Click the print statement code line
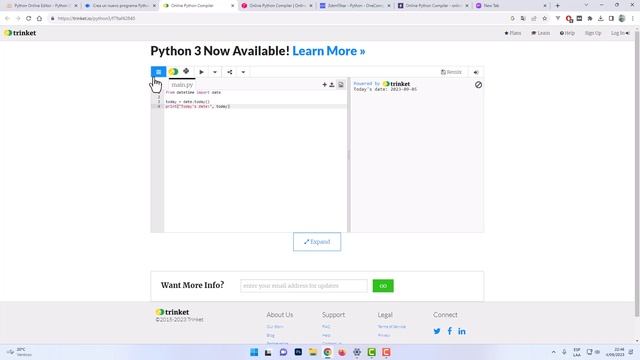 coord(198,107)
